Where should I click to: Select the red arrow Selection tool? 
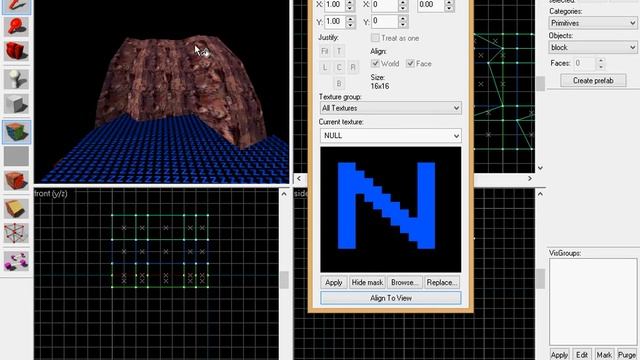click(16, 6)
